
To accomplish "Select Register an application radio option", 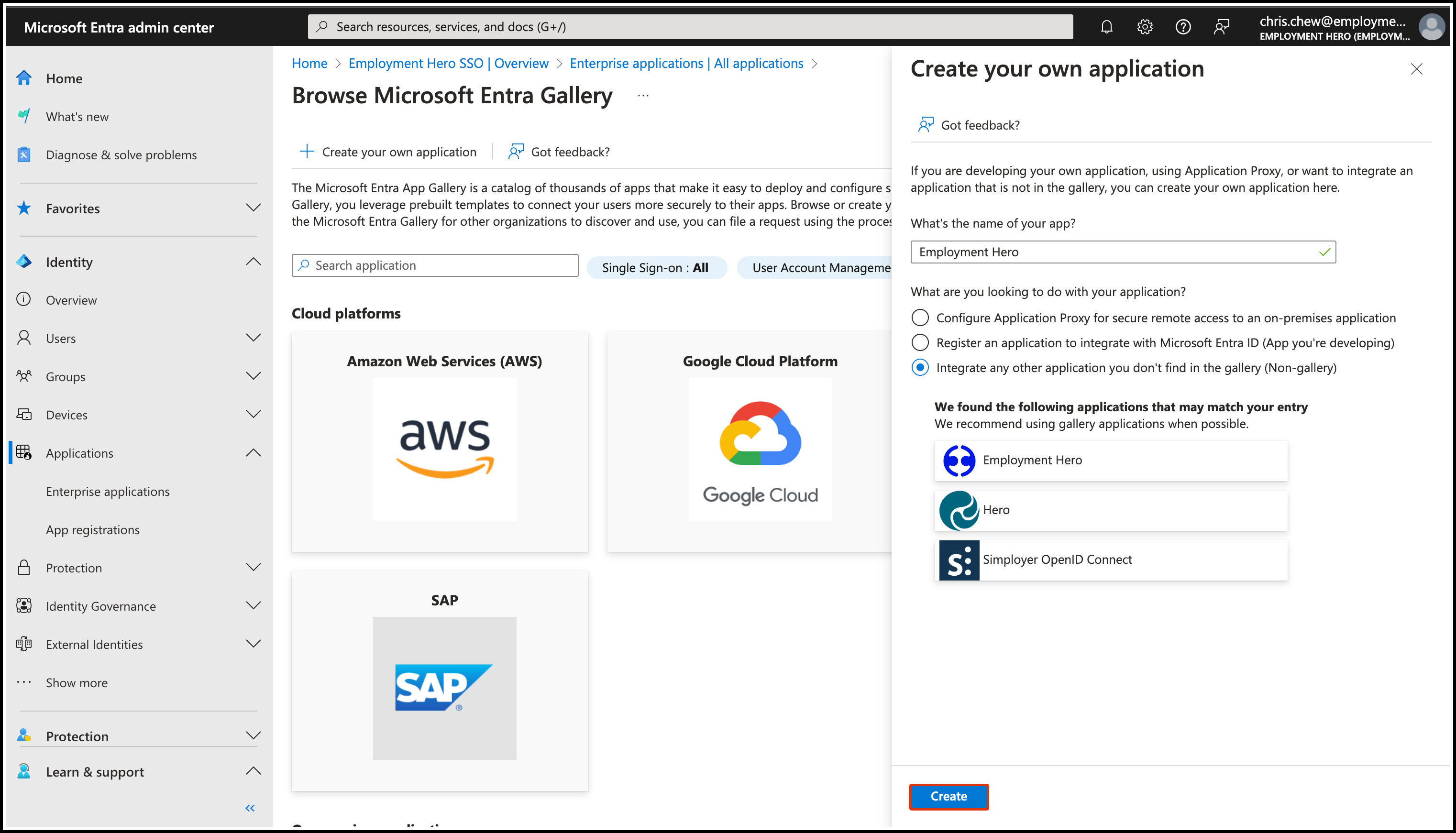I will click(x=920, y=343).
